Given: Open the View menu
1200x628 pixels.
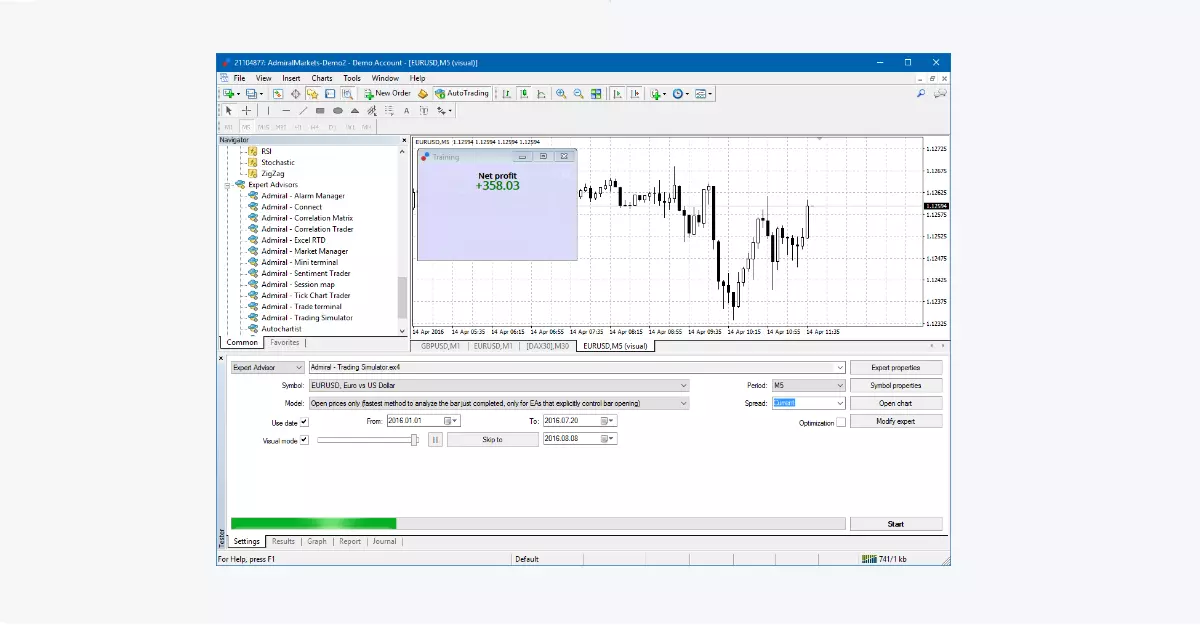Looking at the screenshot, I should pyautogui.click(x=263, y=78).
